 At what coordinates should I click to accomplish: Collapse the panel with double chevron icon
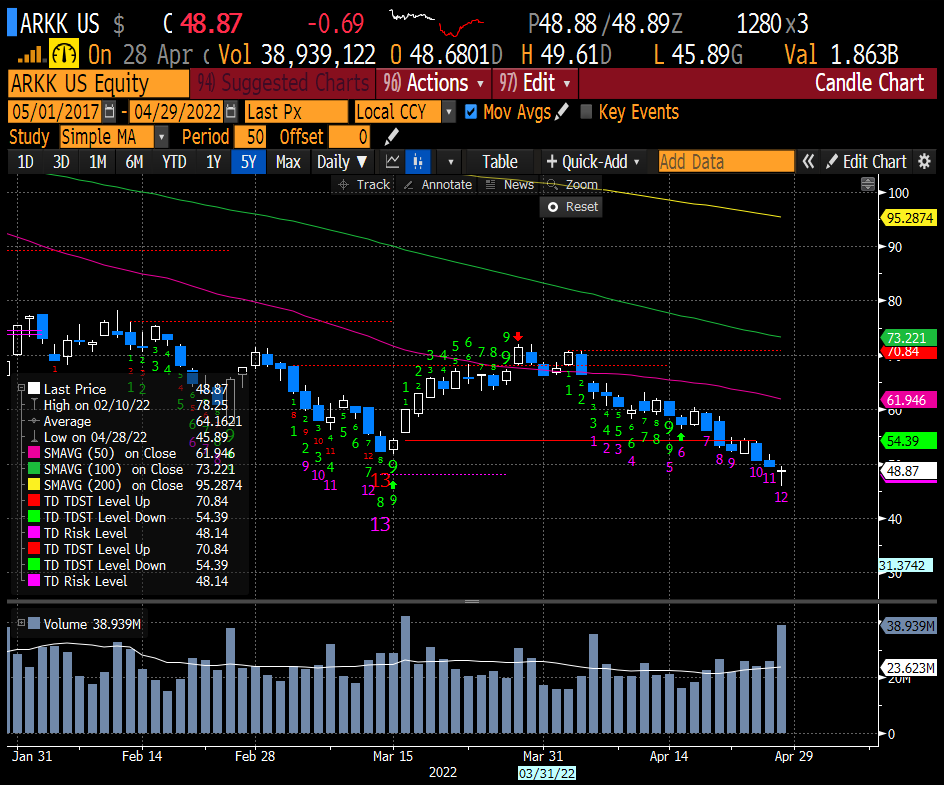pyautogui.click(x=808, y=161)
